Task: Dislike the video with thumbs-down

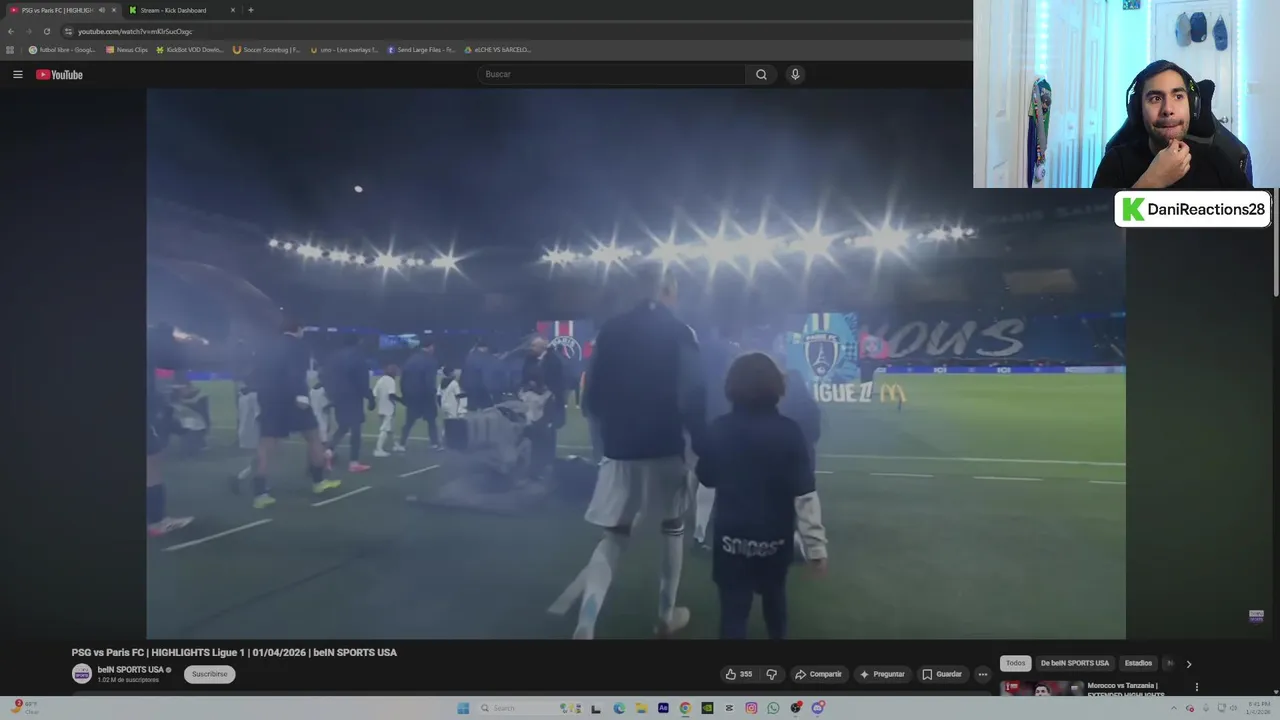Action: pyautogui.click(x=771, y=674)
